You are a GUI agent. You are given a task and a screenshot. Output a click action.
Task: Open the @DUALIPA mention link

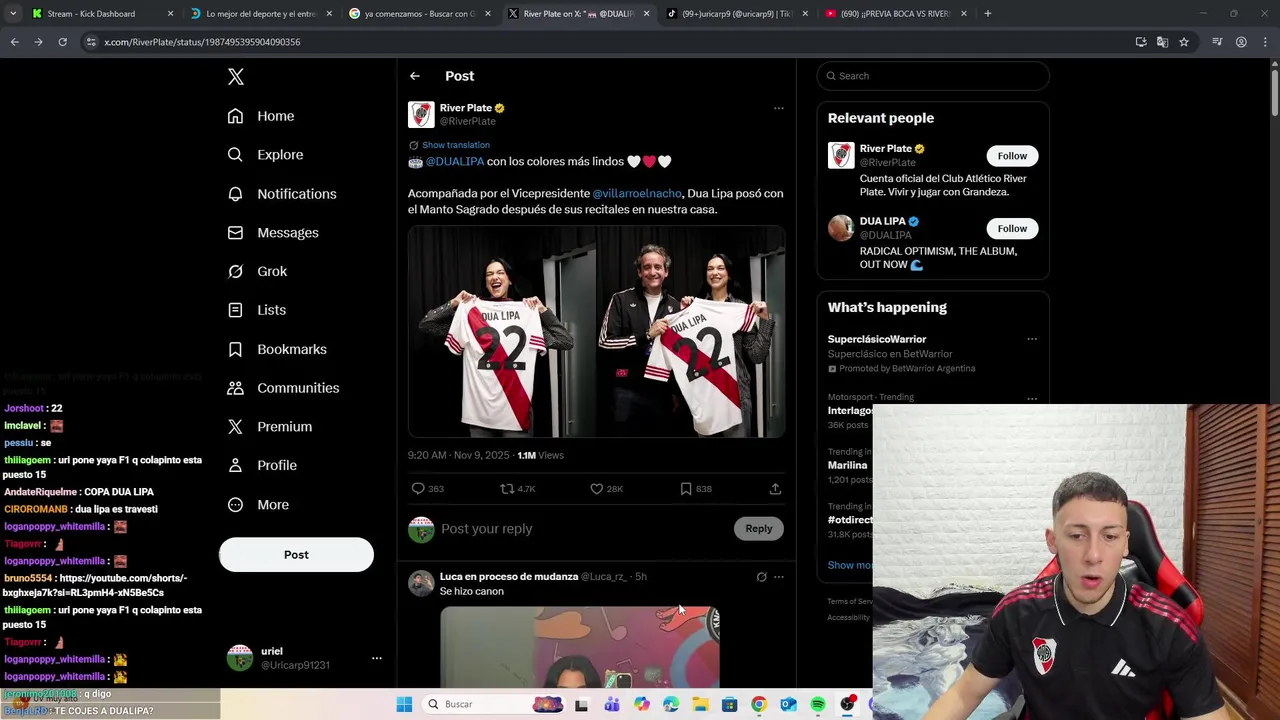point(455,162)
